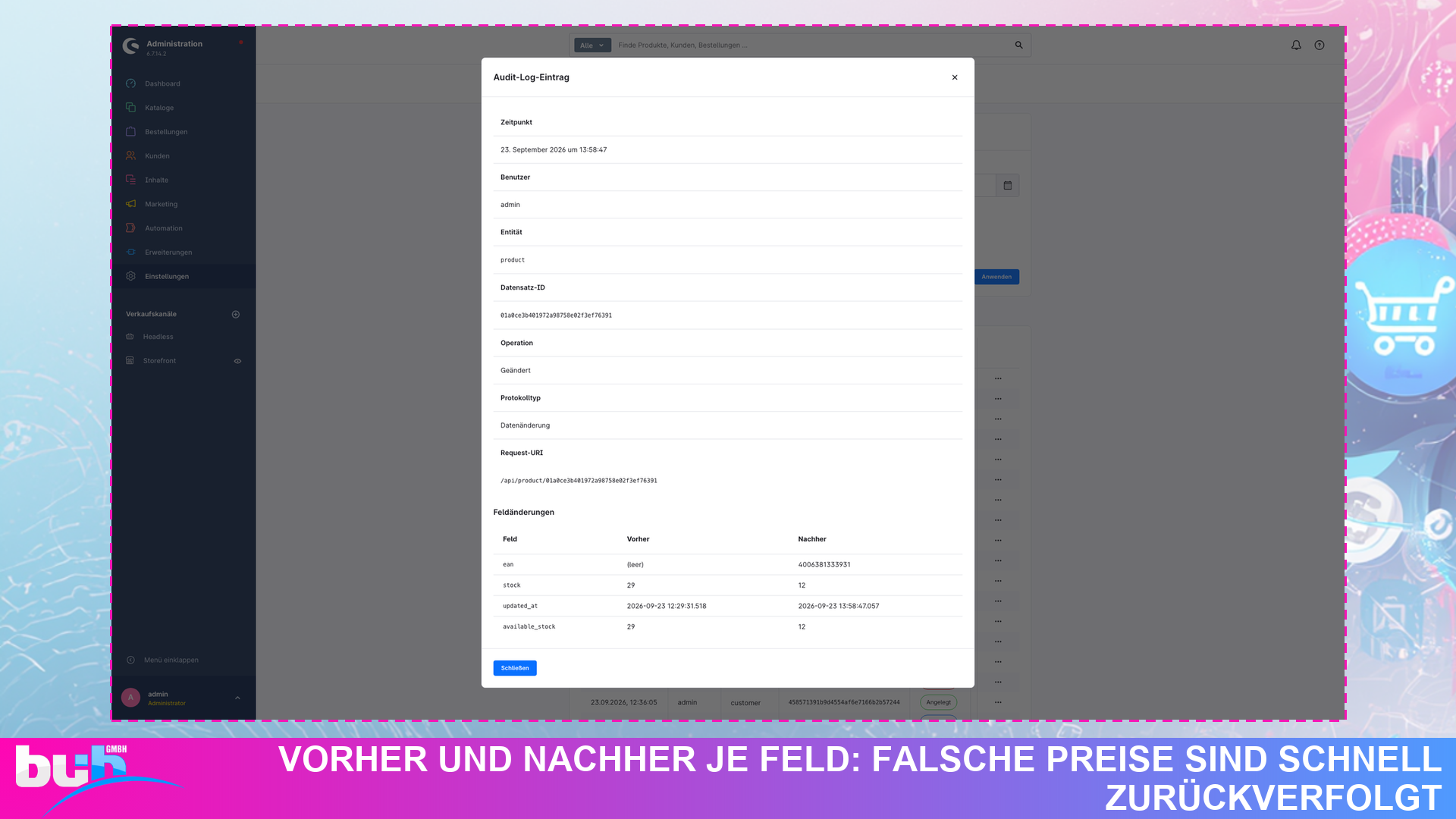
Task: Click the updated_at Nachher timestamp
Action: pos(839,607)
